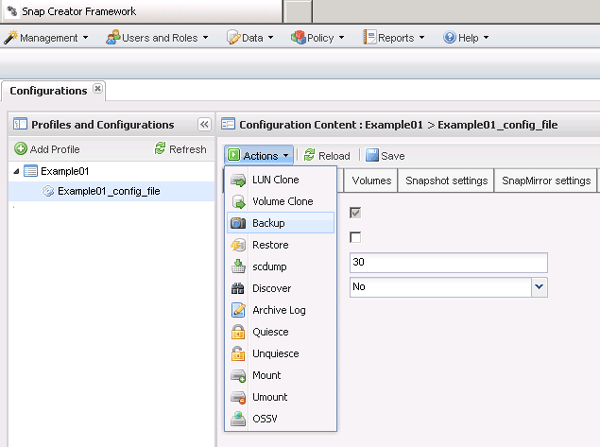Switch to the Volumes tab

pos(371,180)
